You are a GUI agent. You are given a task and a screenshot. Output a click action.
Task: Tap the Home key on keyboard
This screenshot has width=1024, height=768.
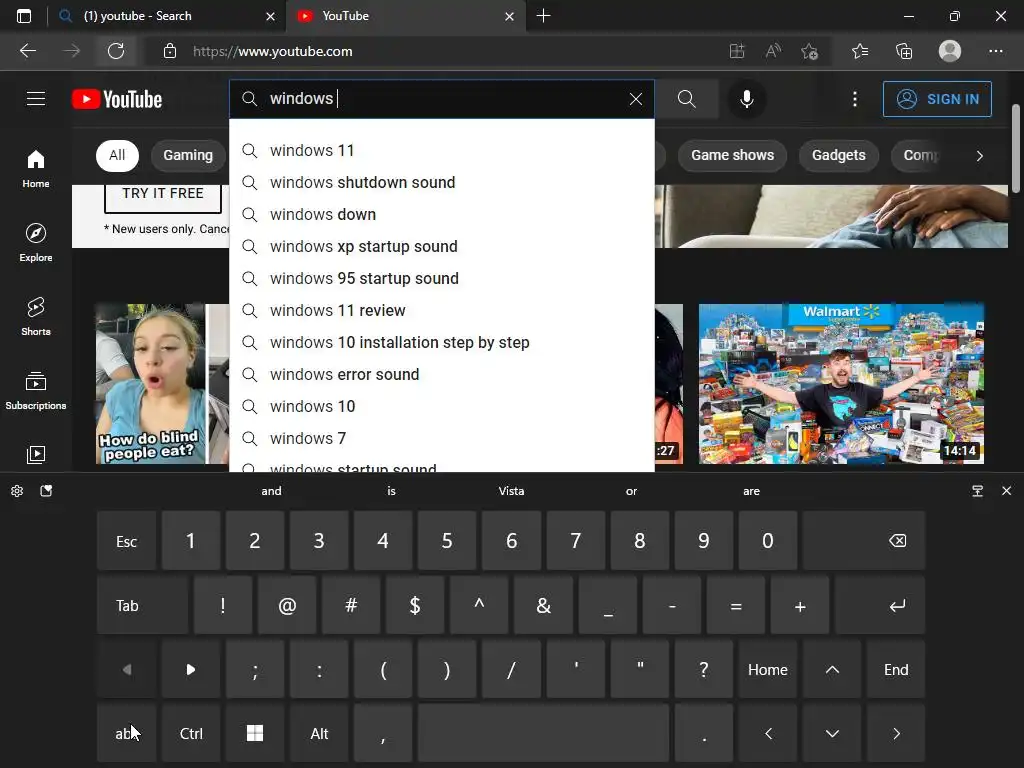point(768,669)
